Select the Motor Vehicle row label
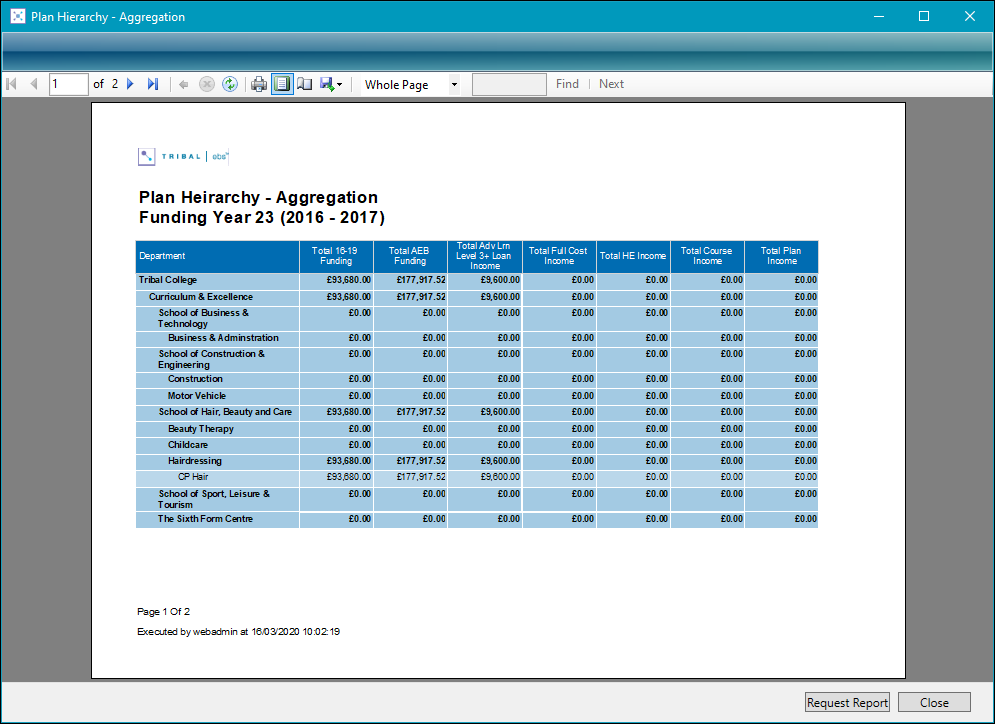This screenshot has height=724, width=995. pos(197,396)
